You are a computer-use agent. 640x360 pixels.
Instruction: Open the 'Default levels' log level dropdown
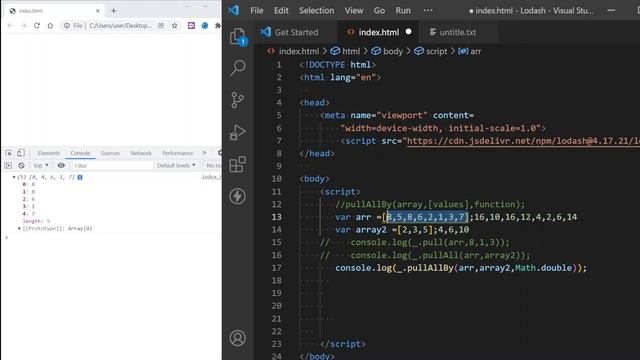click(x=176, y=165)
